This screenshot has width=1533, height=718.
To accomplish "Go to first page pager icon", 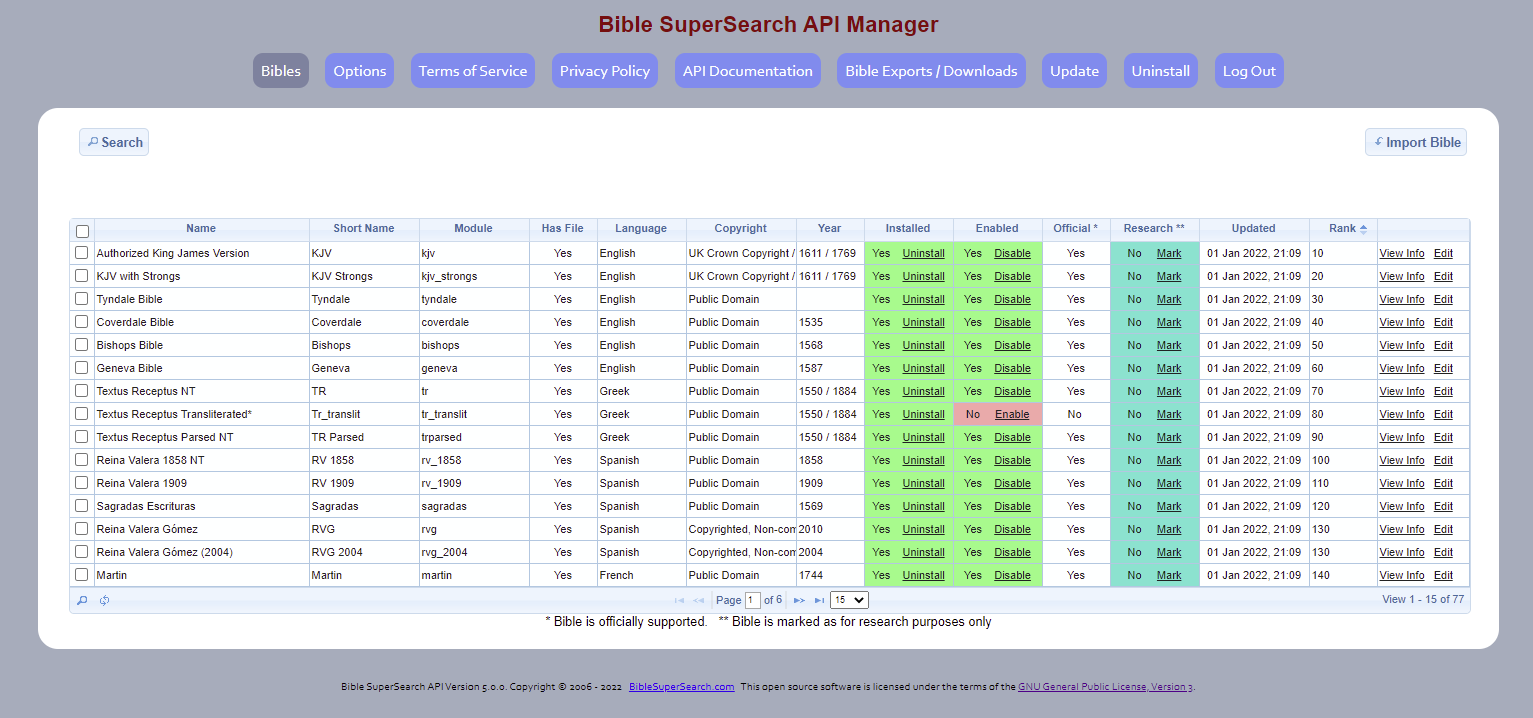I will click(x=679, y=600).
